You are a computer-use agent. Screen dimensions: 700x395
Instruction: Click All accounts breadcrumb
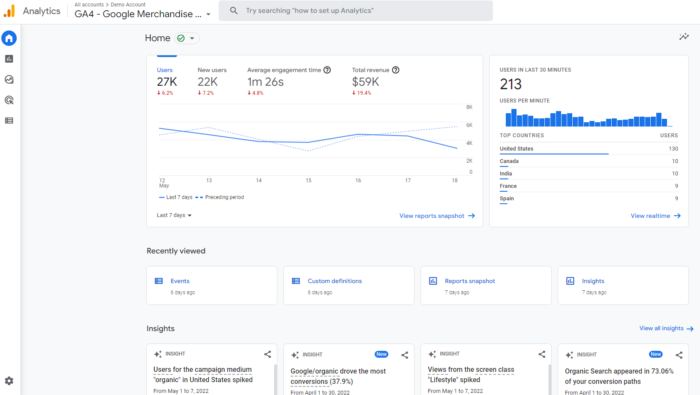pos(89,4)
